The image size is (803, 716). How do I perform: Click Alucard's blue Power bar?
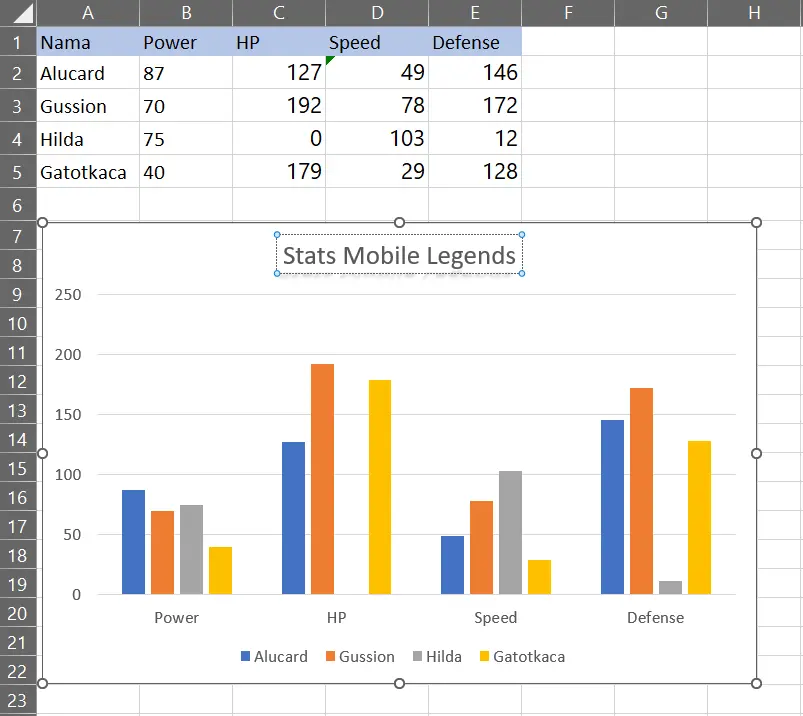pyautogui.click(x=133, y=542)
